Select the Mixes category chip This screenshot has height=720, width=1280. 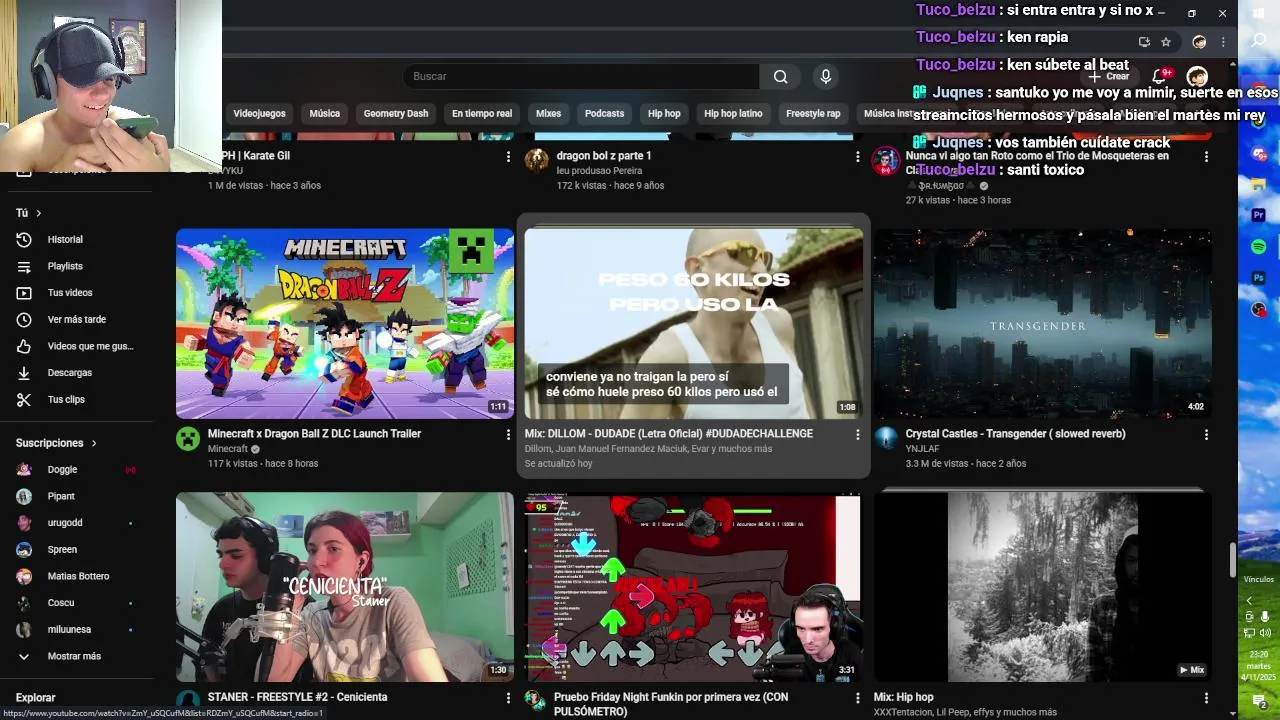[548, 114]
